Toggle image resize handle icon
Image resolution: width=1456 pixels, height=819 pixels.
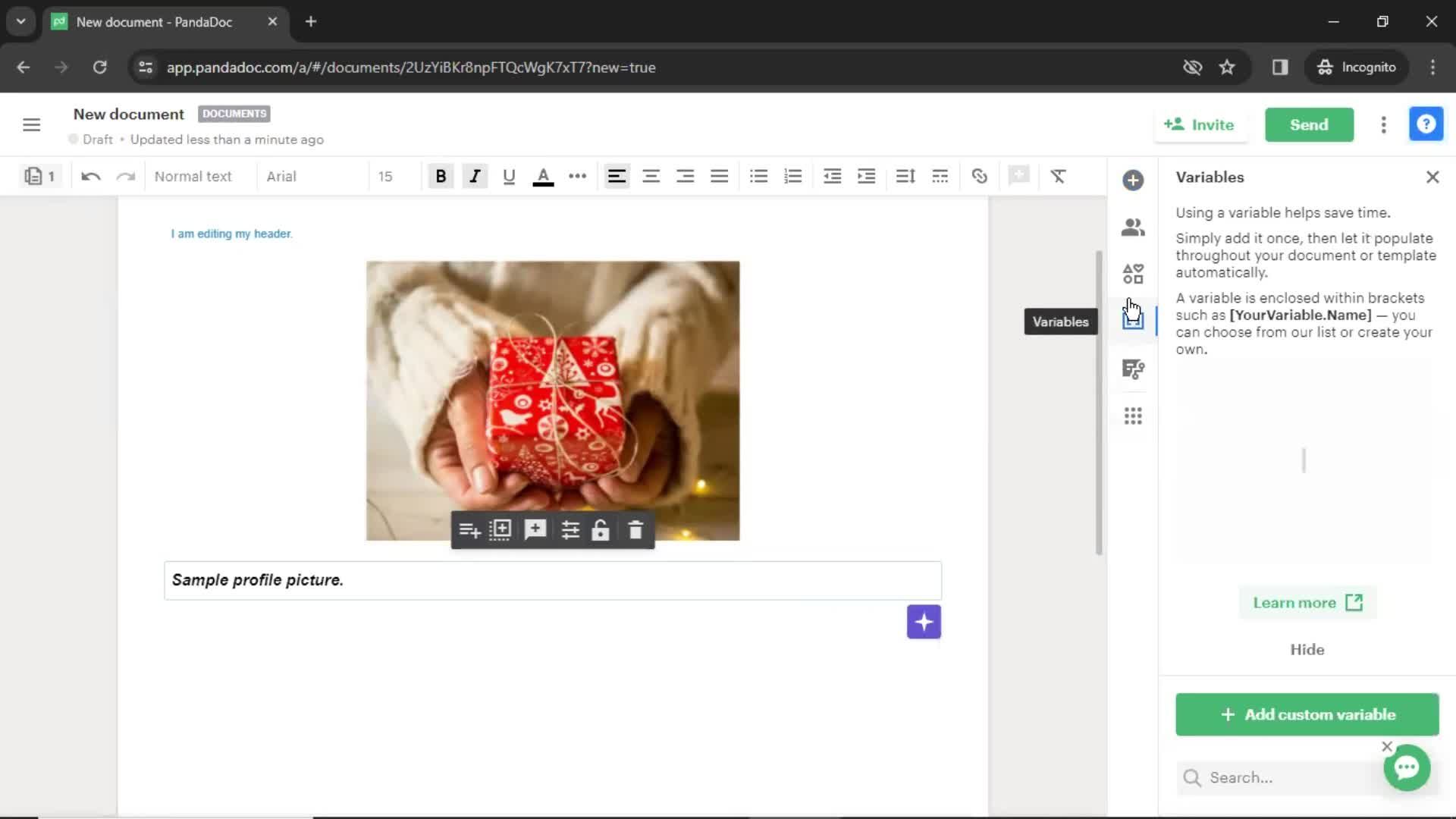[x=501, y=529]
